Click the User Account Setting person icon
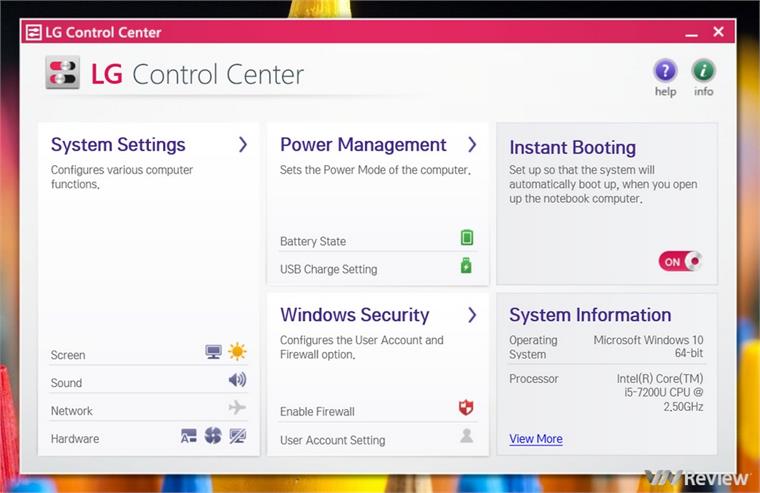Image resolution: width=760 pixels, height=493 pixels. point(466,436)
